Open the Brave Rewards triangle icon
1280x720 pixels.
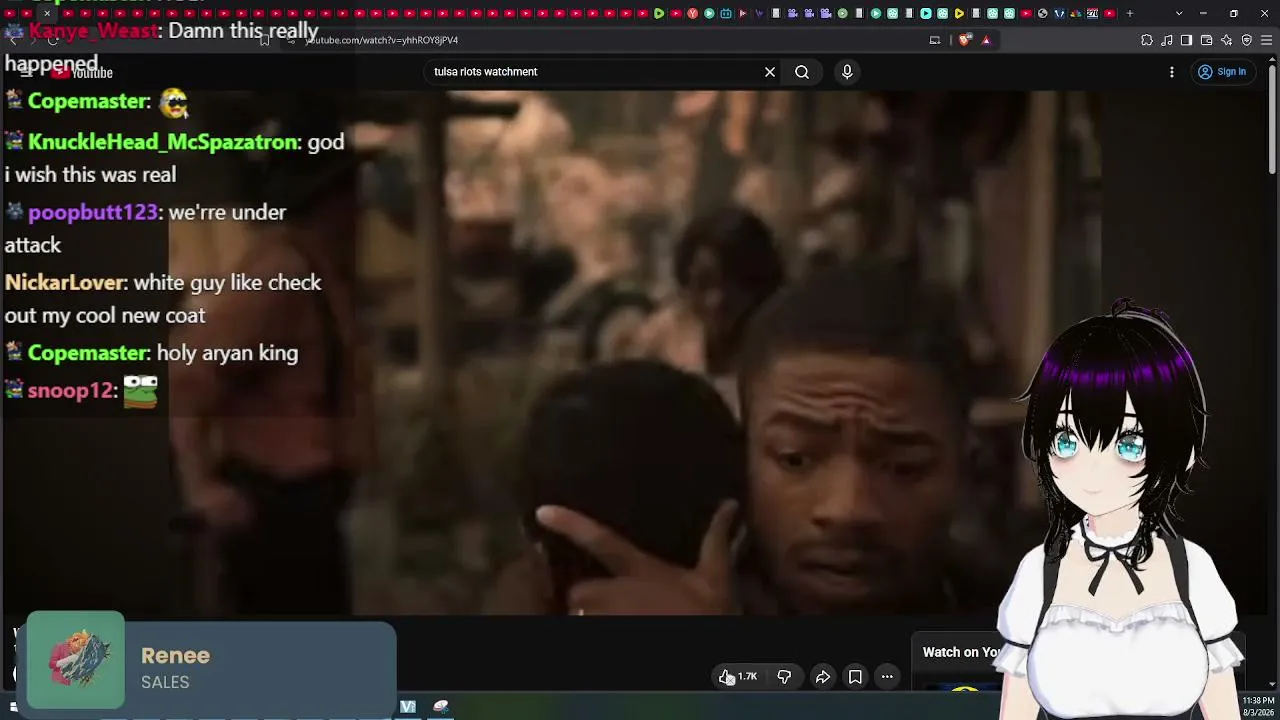point(986,40)
